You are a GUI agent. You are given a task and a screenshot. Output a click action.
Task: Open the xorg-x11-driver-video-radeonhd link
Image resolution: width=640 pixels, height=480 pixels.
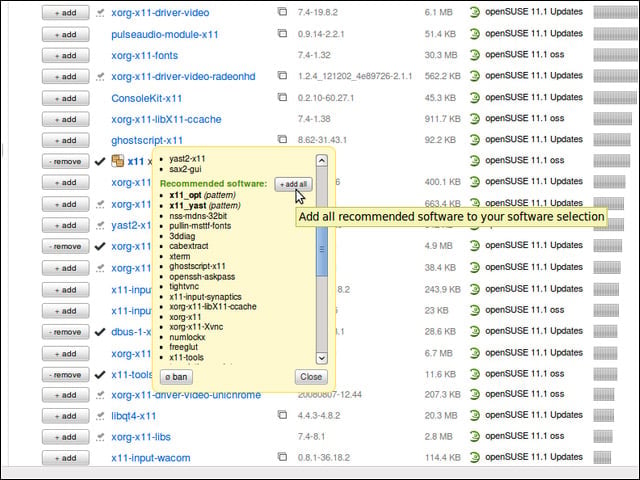point(183,76)
